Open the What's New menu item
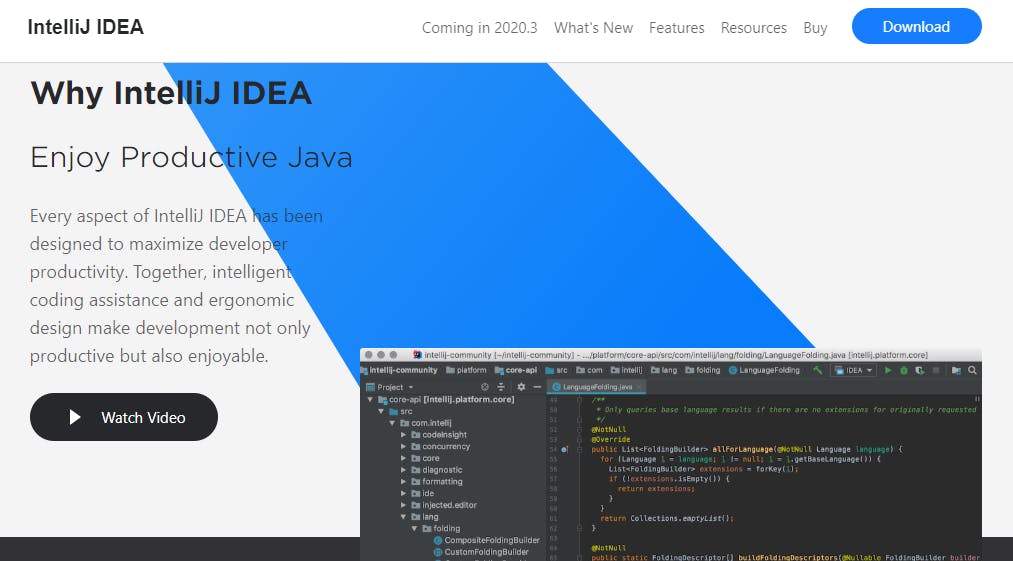Screen dimensions: 1013x561 coord(593,28)
